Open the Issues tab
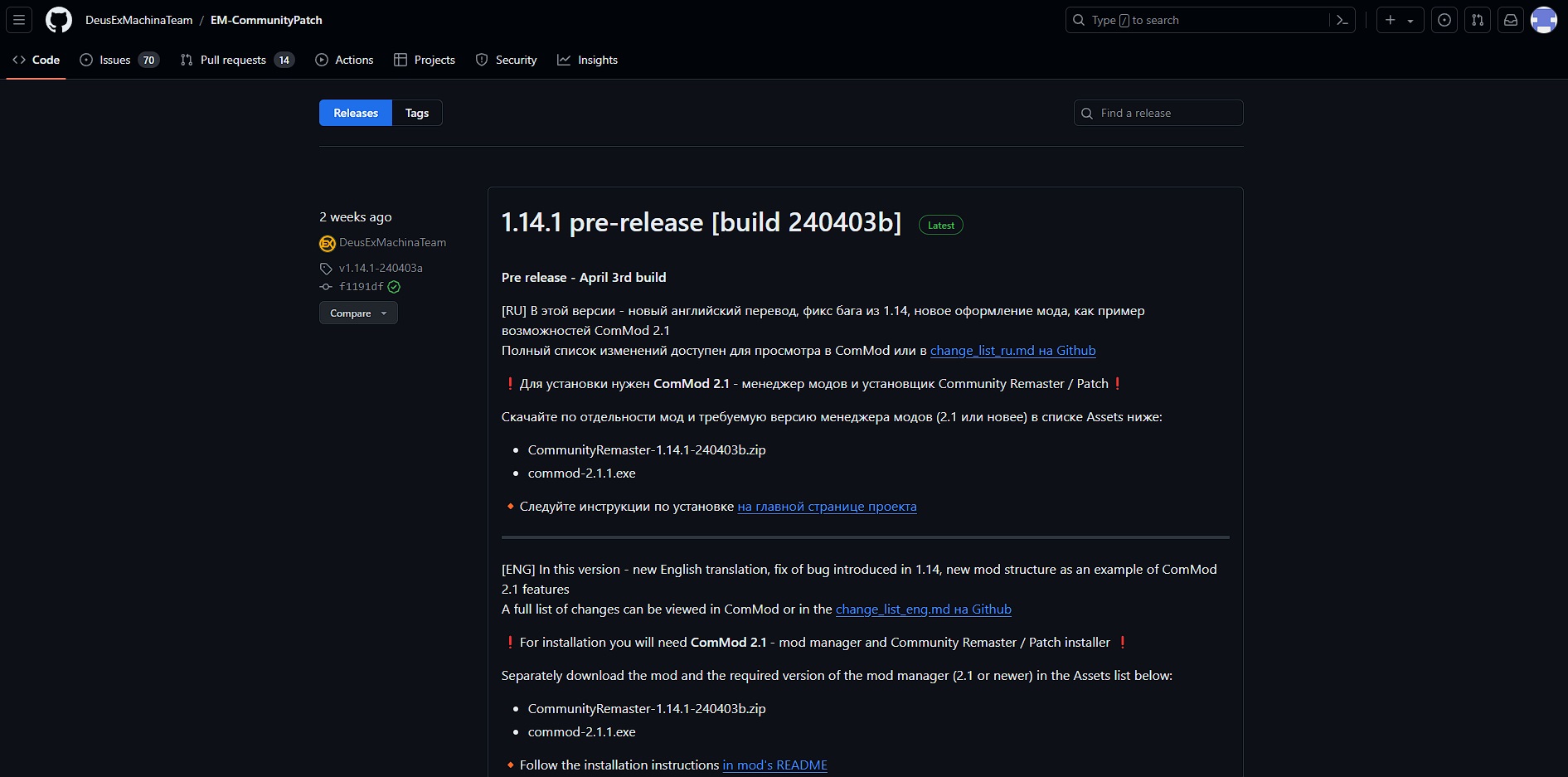 119,60
